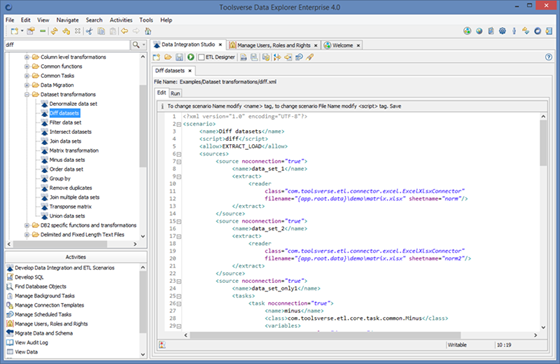560x364 pixels.
Task: Click the yellow arrow document icon in Studio toolbar
Action: click(x=288, y=57)
